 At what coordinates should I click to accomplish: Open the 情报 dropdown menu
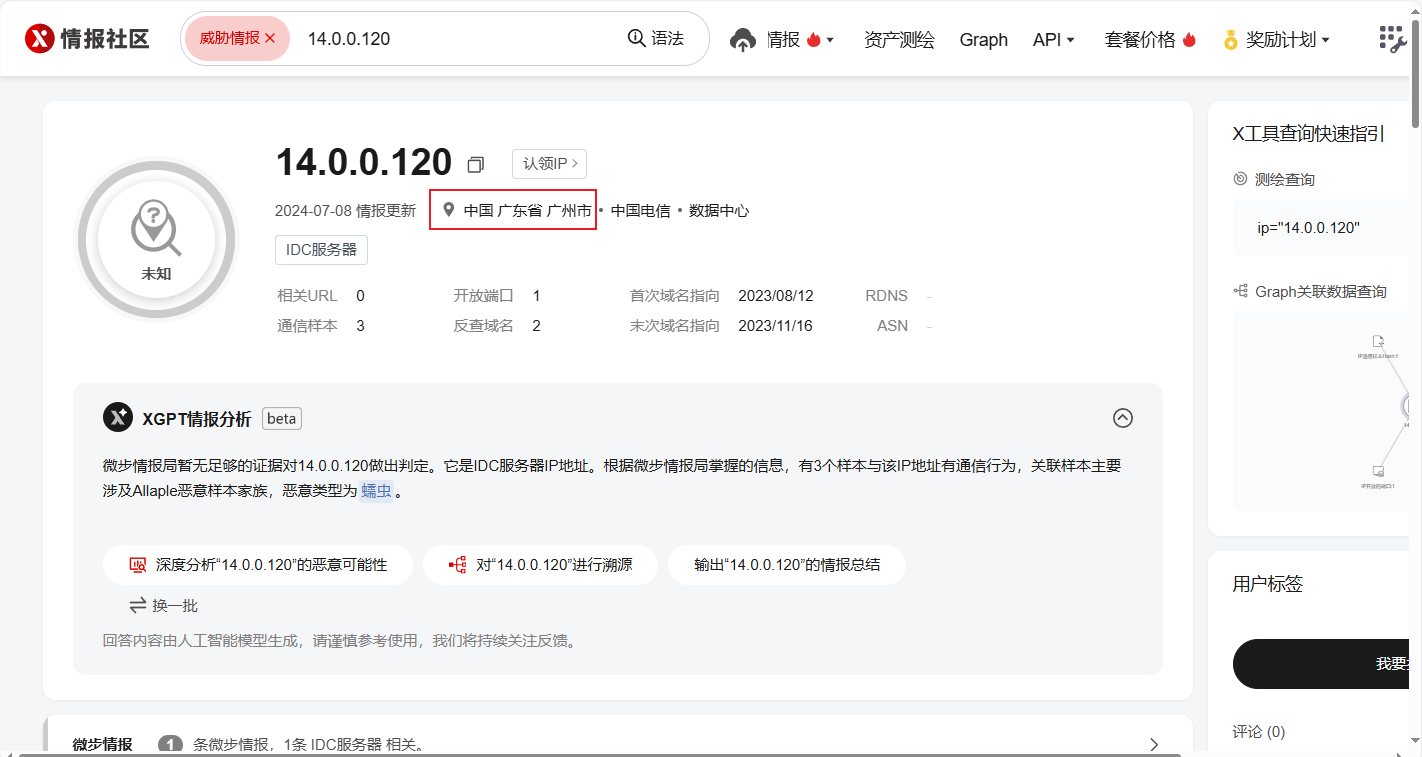click(800, 40)
